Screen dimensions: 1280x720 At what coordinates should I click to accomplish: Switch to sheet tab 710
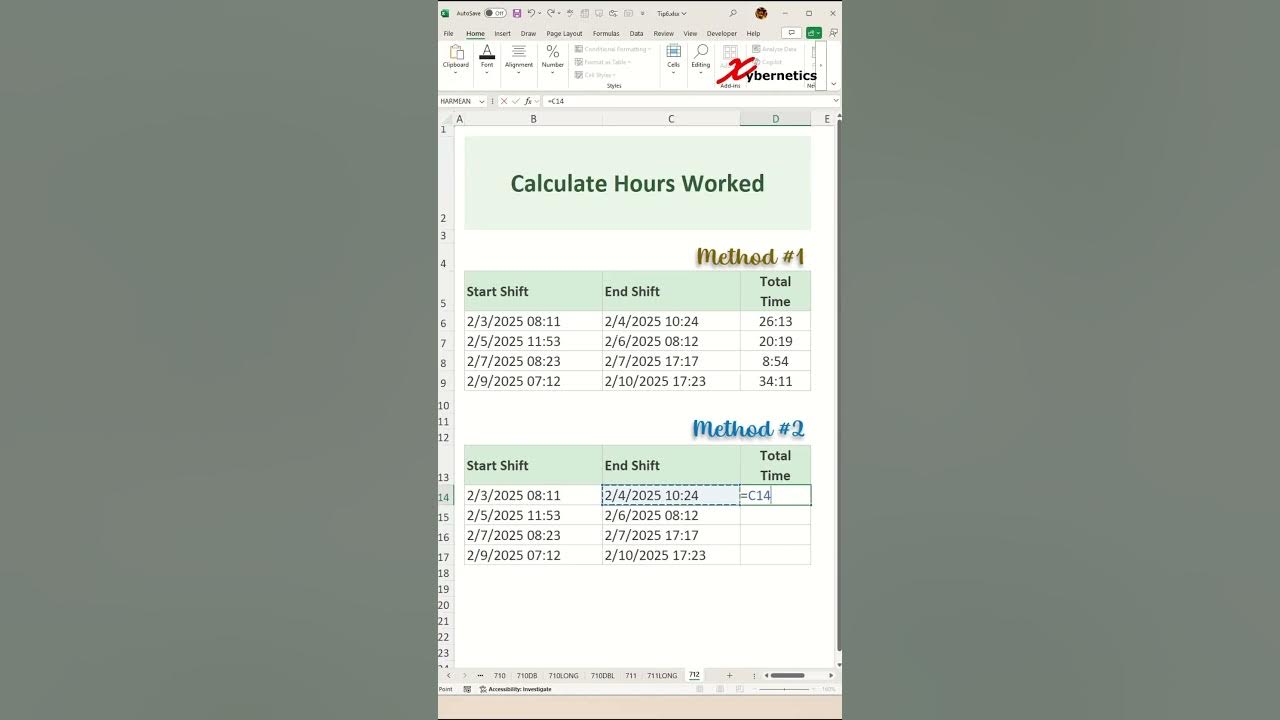coord(499,675)
